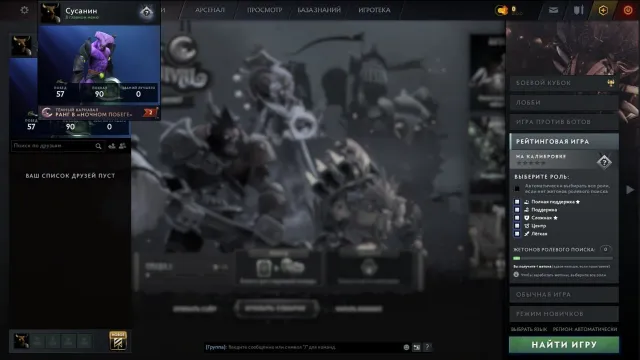Click the Найти игру button
Image resolution: width=640 pixels, height=360 pixels.
[x=564, y=344]
